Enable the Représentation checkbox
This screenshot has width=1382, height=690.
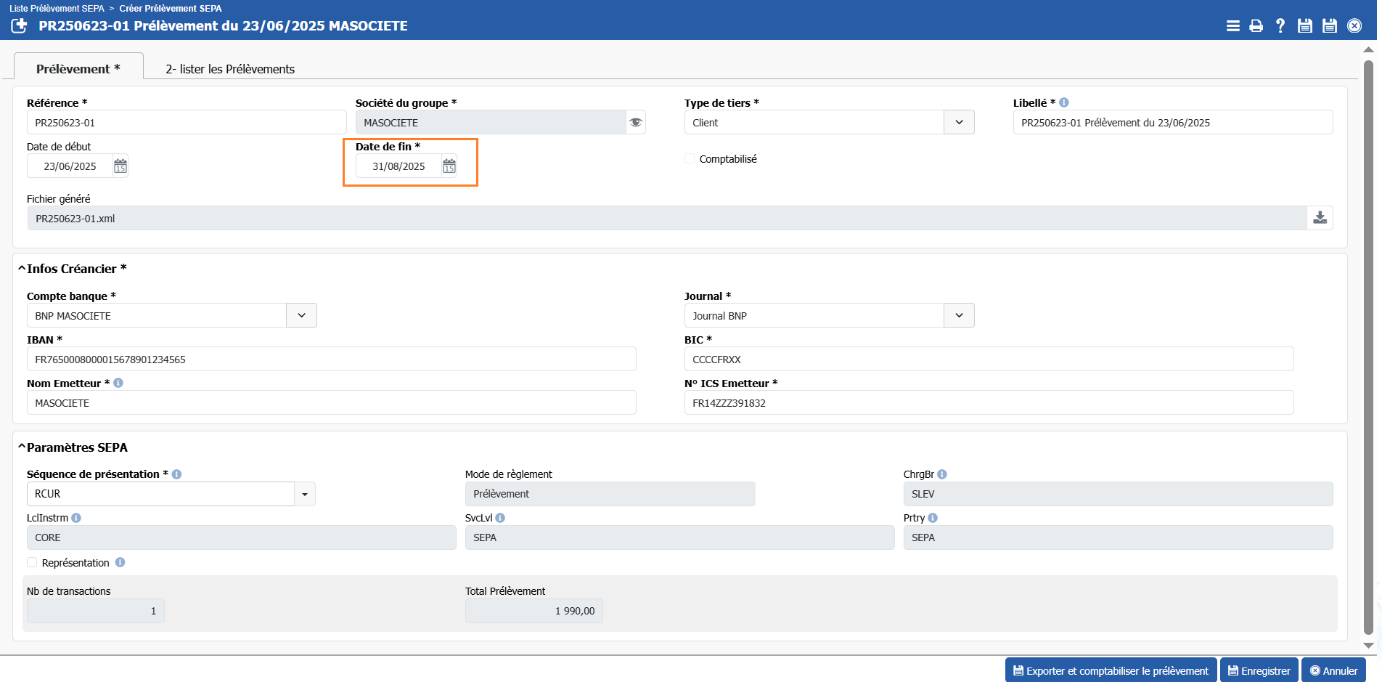[x=33, y=563]
